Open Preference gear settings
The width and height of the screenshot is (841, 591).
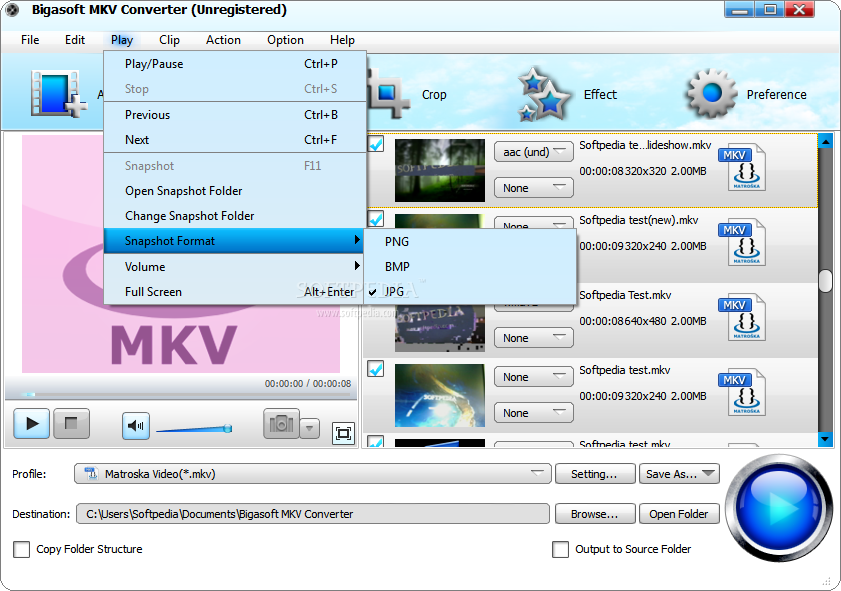(747, 94)
